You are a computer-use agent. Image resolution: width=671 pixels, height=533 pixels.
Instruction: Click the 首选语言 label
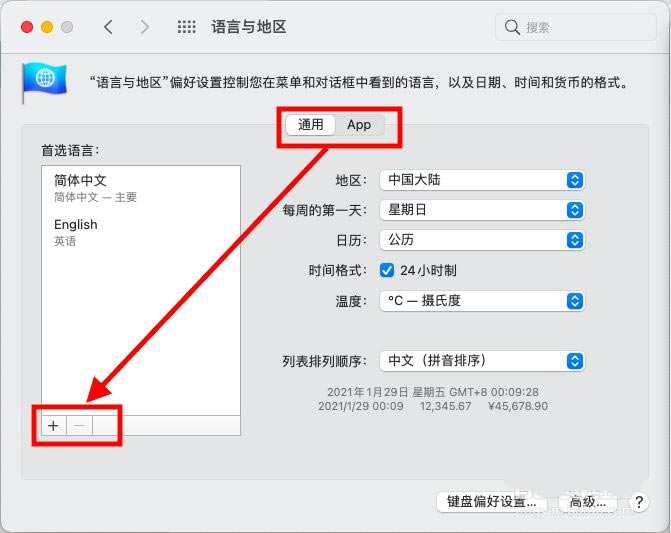(x=70, y=151)
